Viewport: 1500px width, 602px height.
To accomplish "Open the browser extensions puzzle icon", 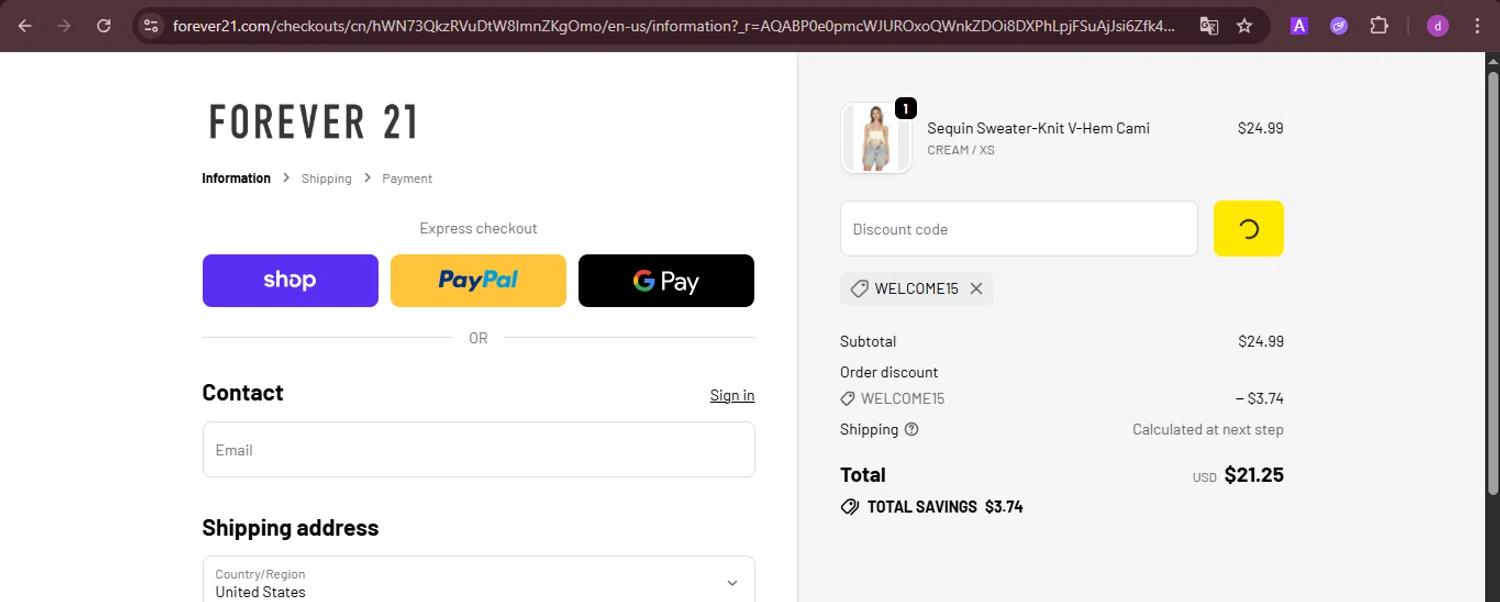I will 1379,26.
